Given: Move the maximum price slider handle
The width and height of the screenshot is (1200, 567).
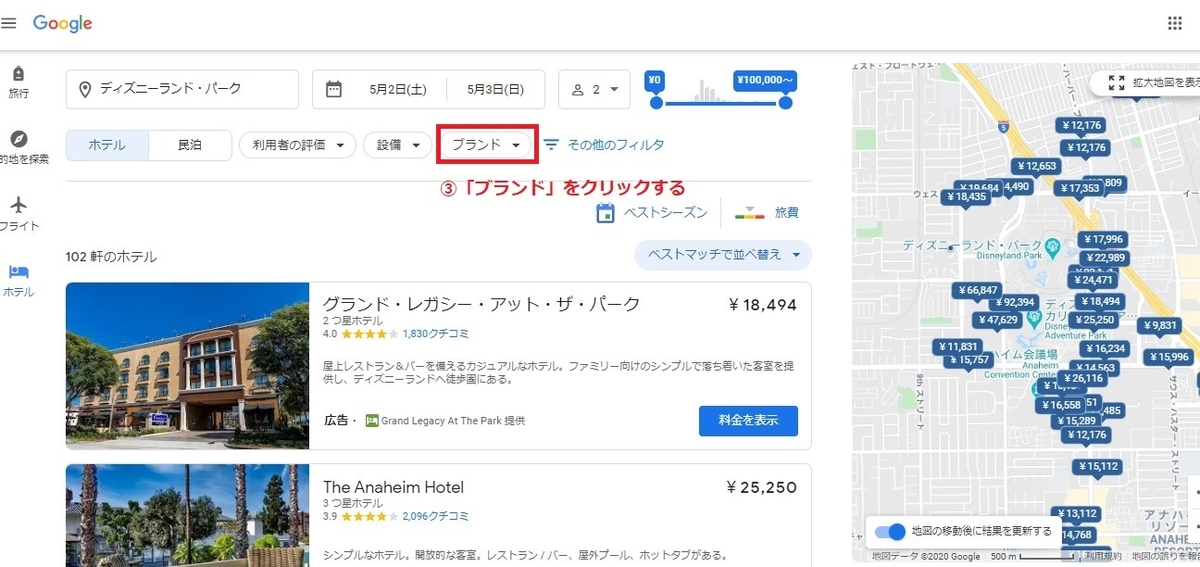Looking at the screenshot, I should pyautogui.click(x=786, y=102).
